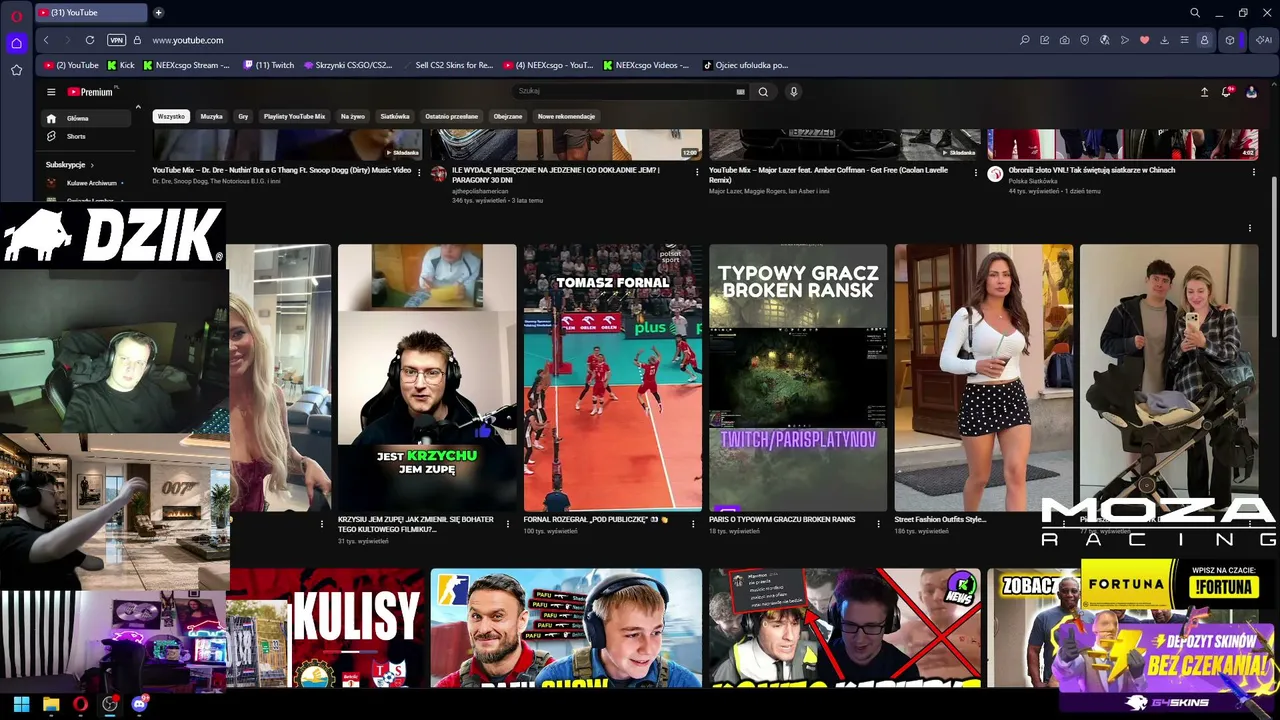Reload the YouTube page

pyautogui.click(x=90, y=40)
